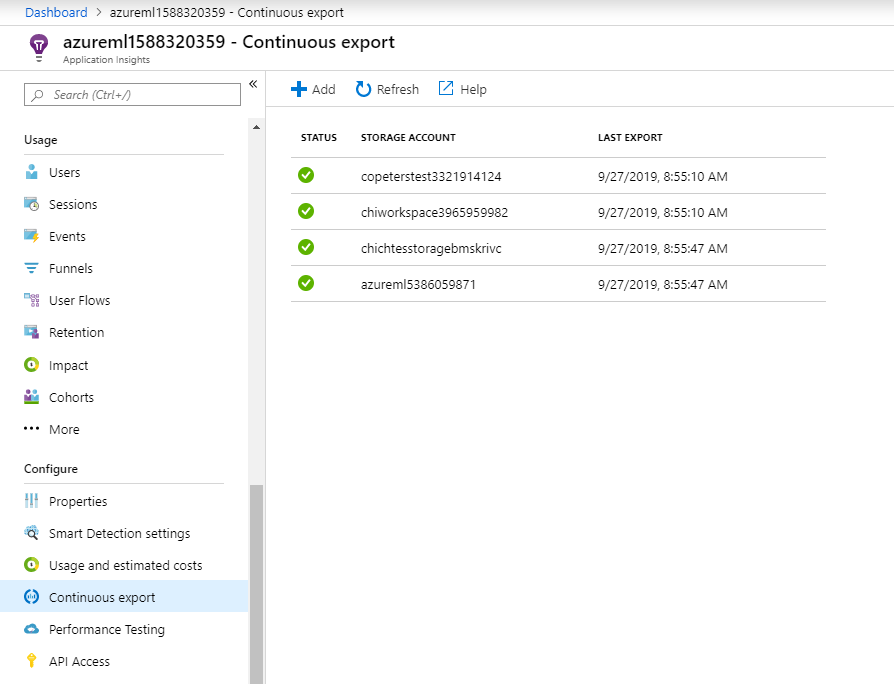Image resolution: width=894 pixels, height=684 pixels.
Task: Click green status check for copeterstest3321914124
Action: [306, 175]
